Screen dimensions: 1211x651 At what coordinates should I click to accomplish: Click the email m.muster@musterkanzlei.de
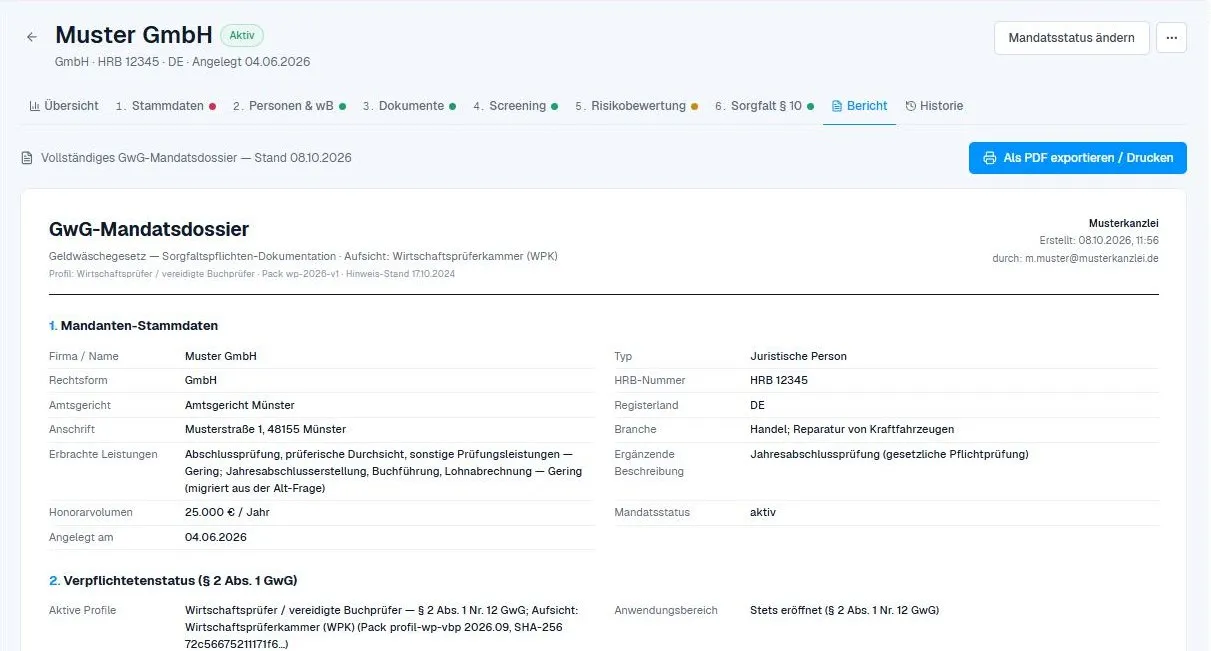pos(1091,258)
